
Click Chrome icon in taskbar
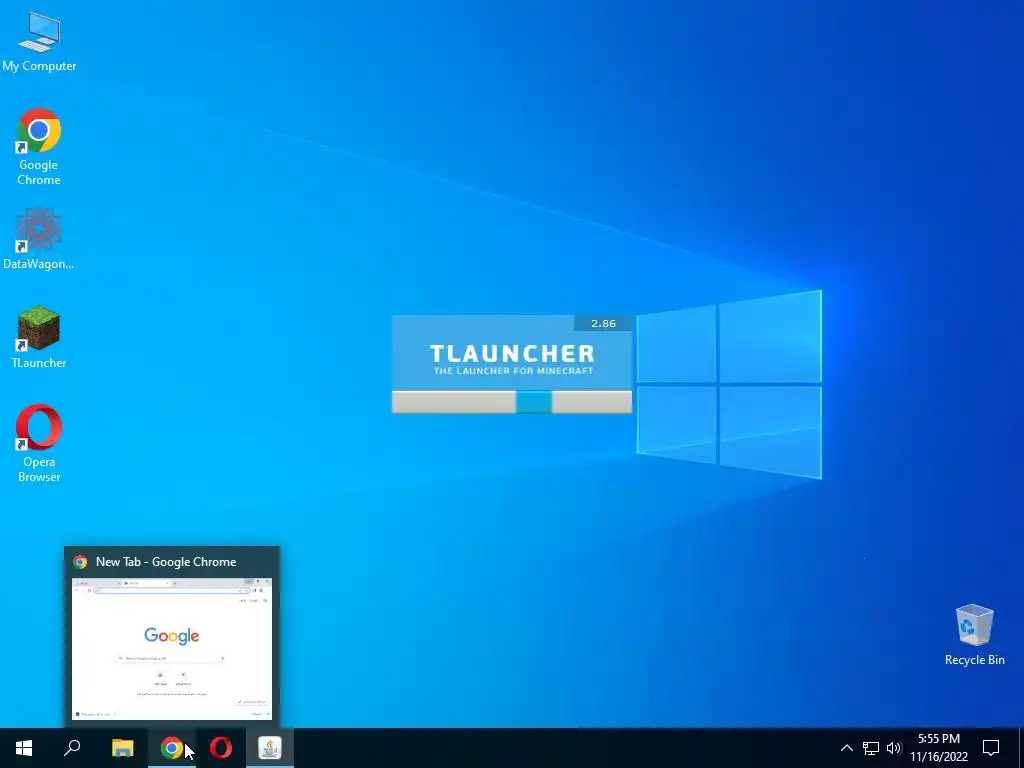(x=172, y=748)
